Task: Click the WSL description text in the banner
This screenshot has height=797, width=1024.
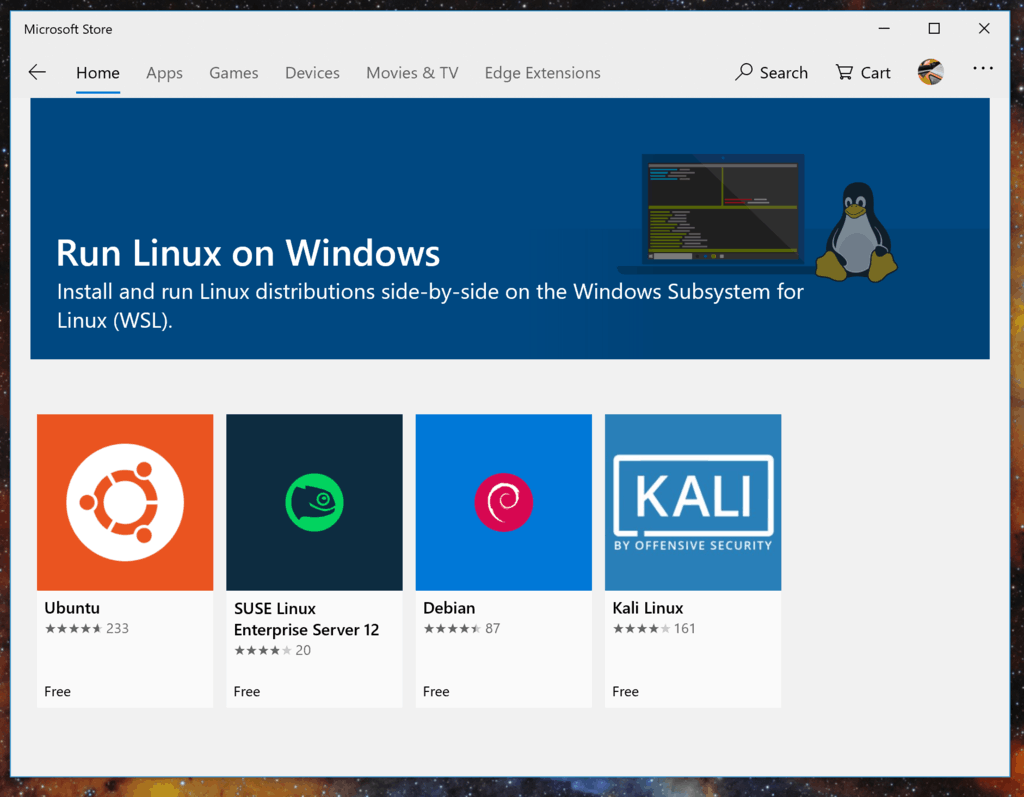Action: (x=430, y=306)
